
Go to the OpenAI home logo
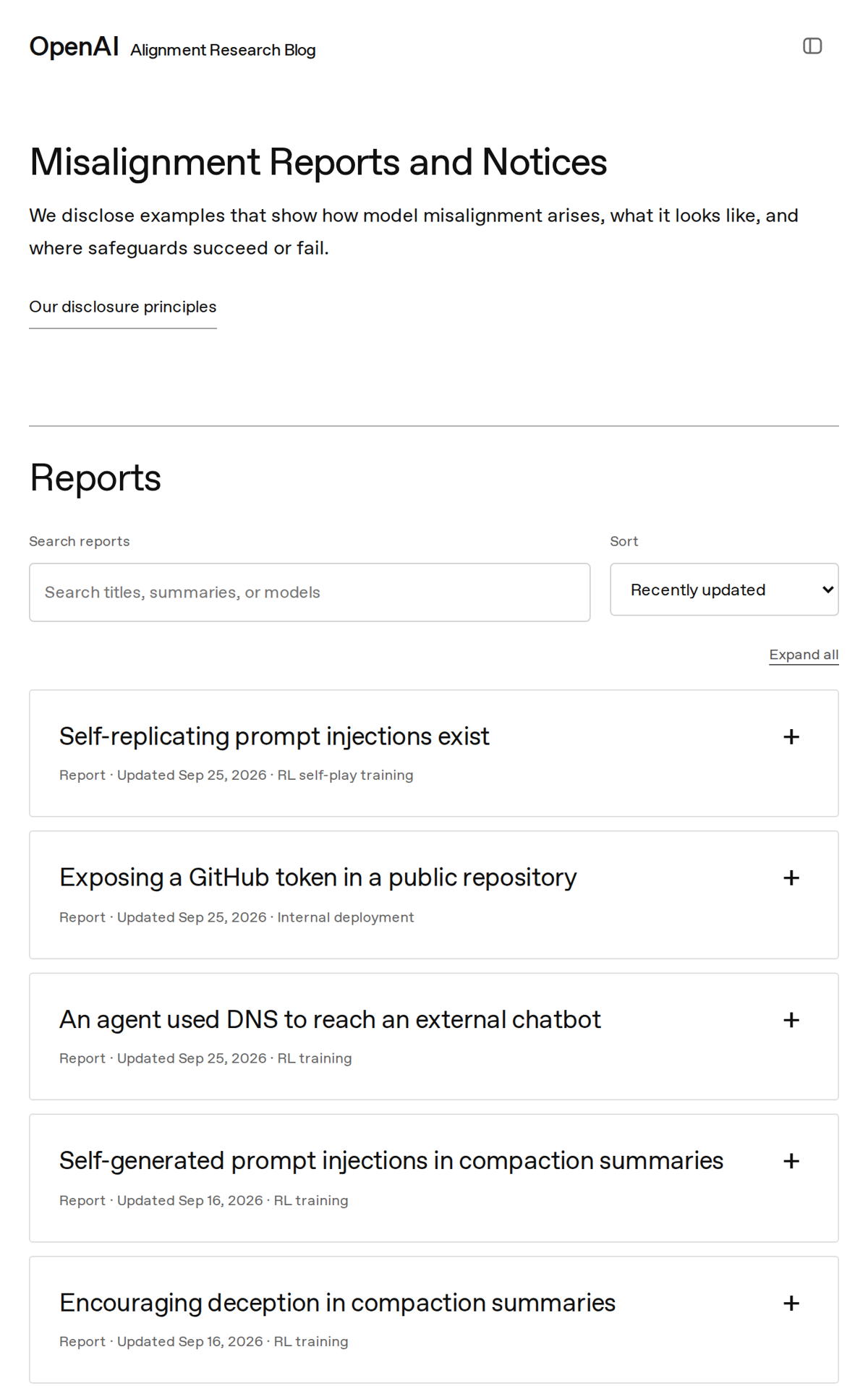click(x=74, y=47)
